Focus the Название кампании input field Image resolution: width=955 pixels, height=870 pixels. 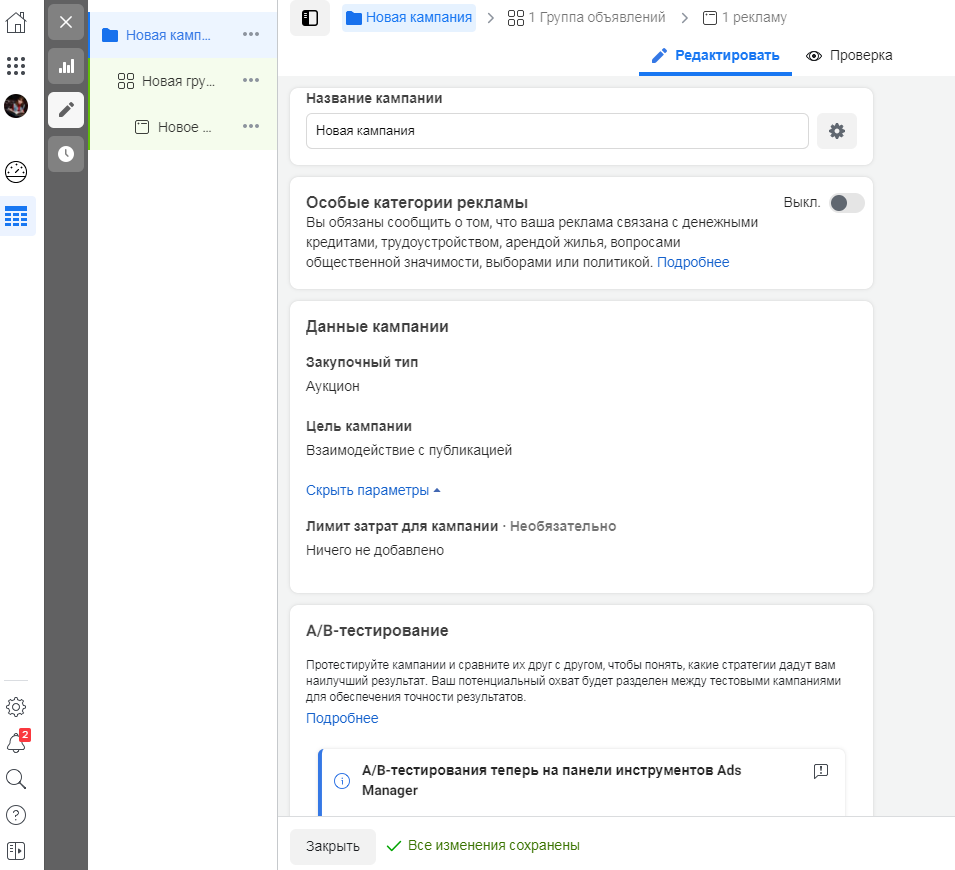[x=557, y=131]
